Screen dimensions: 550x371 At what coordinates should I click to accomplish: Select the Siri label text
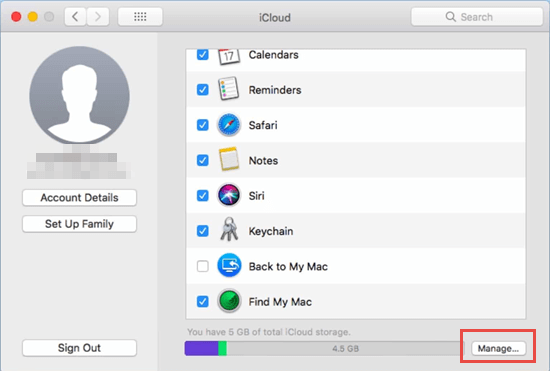pyautogui.click(x=256, y=196)
